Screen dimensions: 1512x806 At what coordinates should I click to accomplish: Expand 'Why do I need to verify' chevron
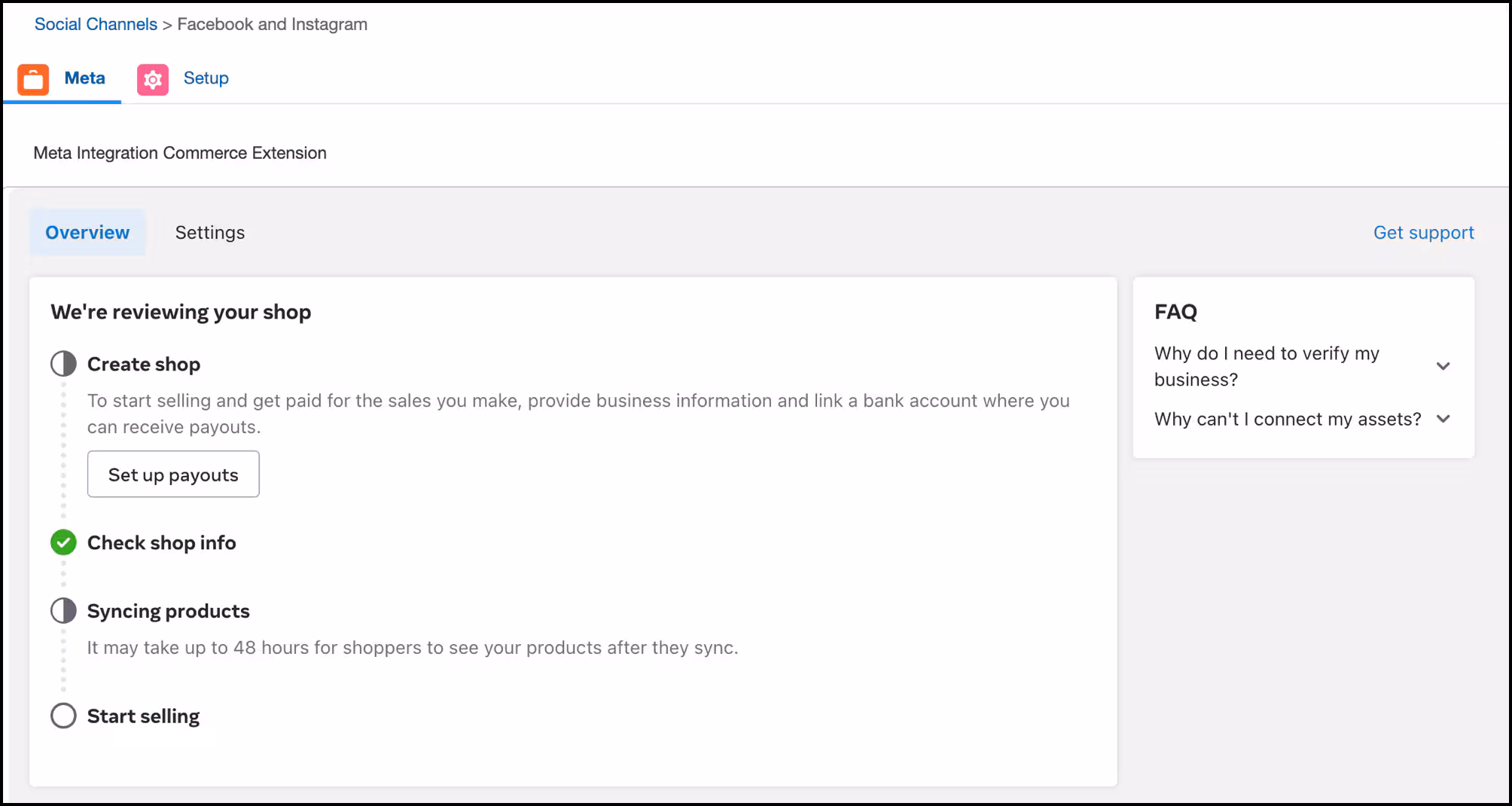tap(1443, 366)
